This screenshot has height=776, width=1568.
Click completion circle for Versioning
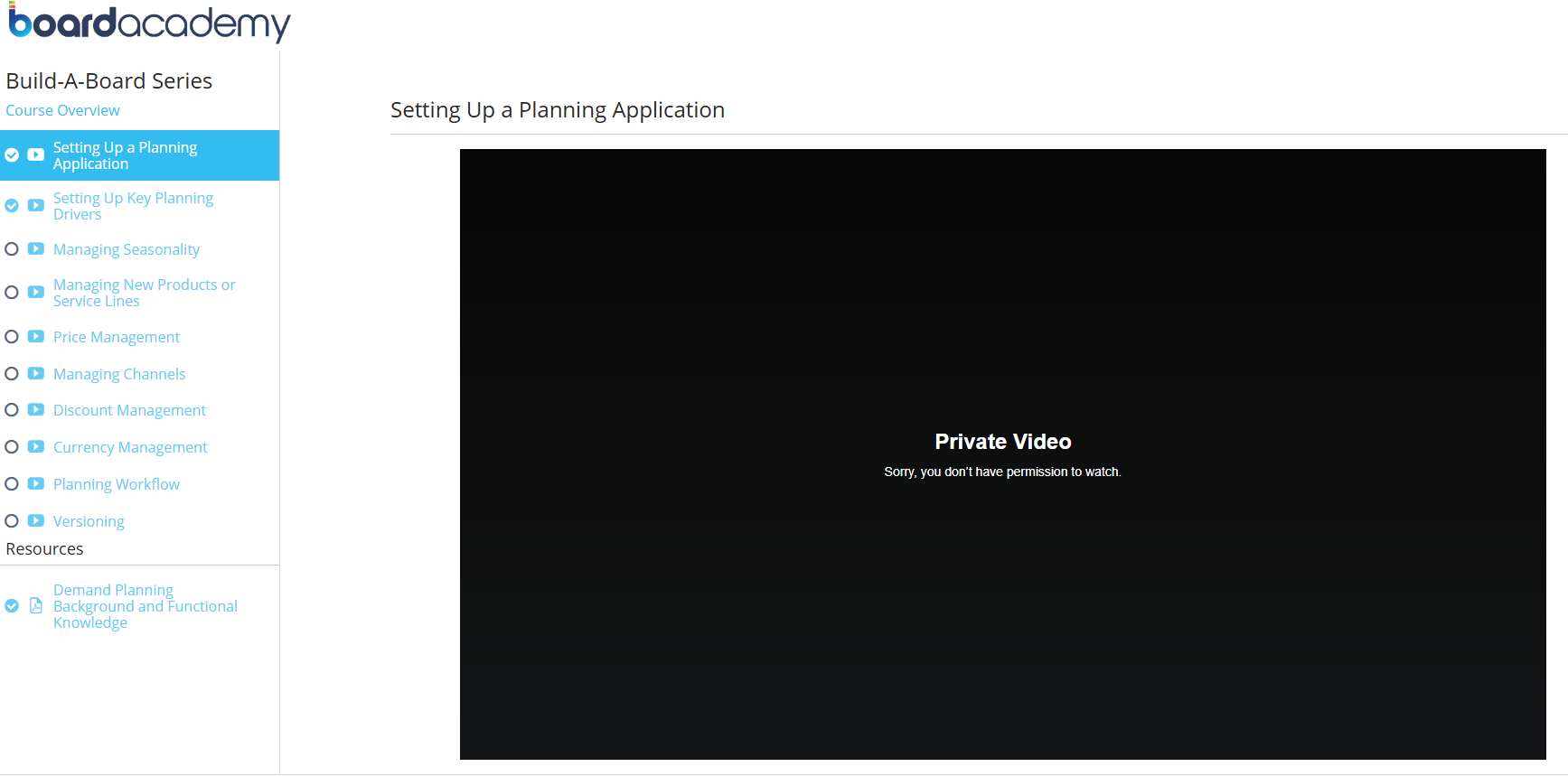tap(12, 520)
